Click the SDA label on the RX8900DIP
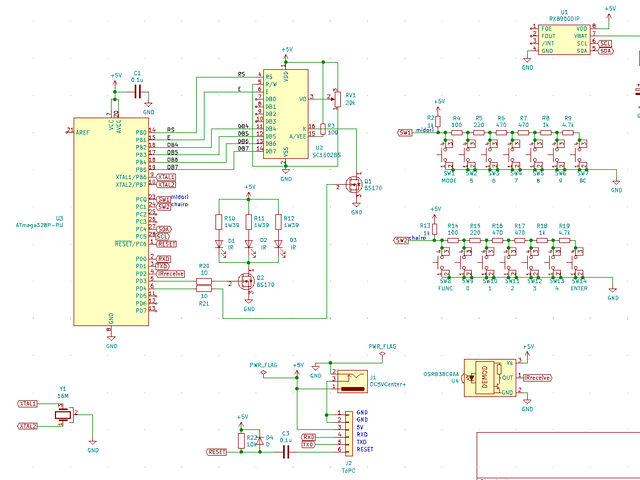 coord(606,52)
